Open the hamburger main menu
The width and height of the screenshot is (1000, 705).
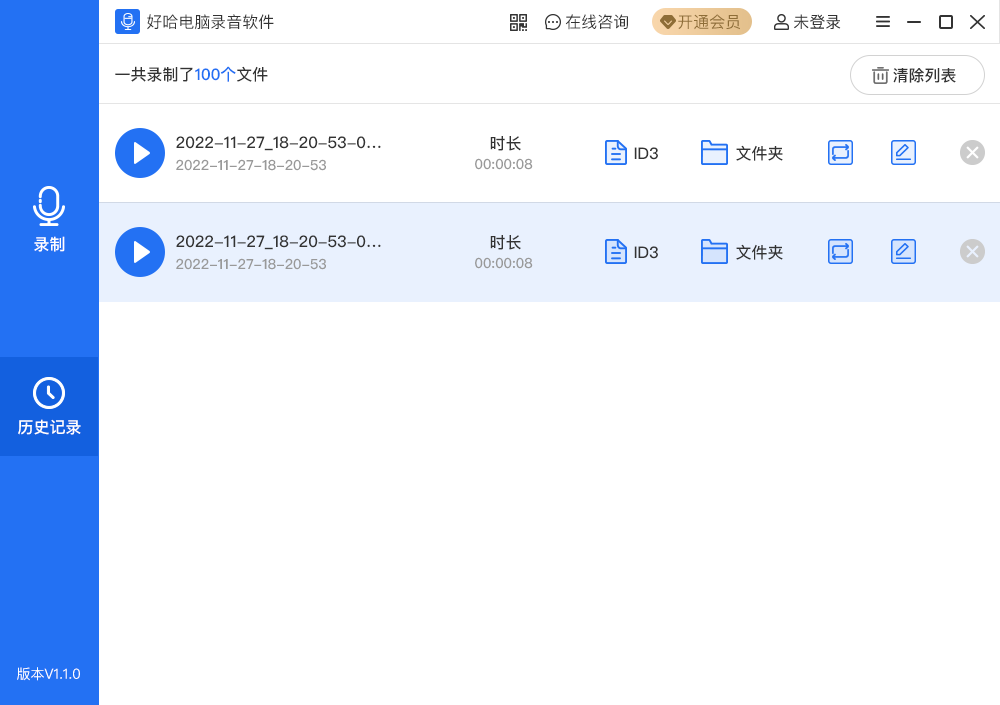click(883, 21)
